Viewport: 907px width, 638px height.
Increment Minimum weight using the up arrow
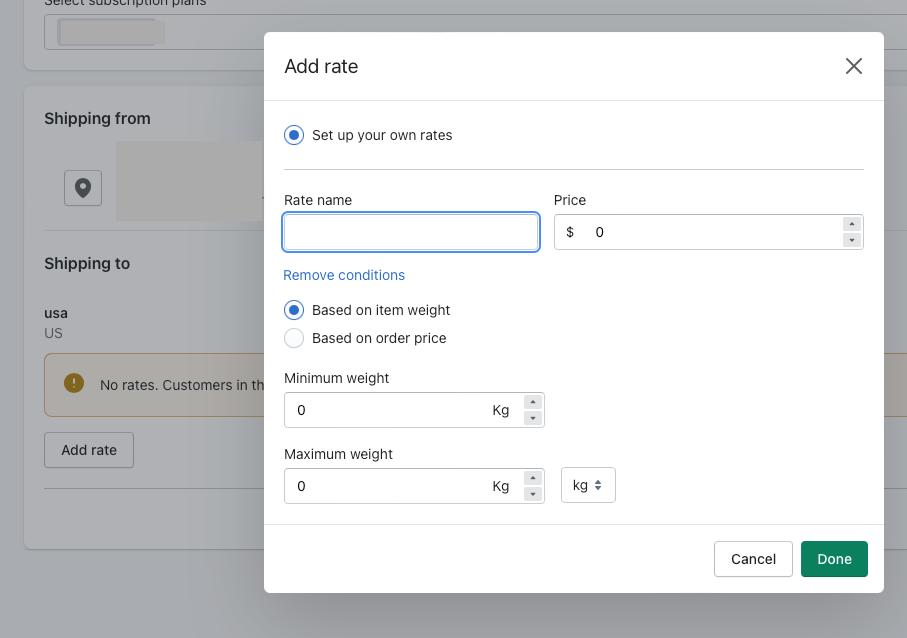533,402
